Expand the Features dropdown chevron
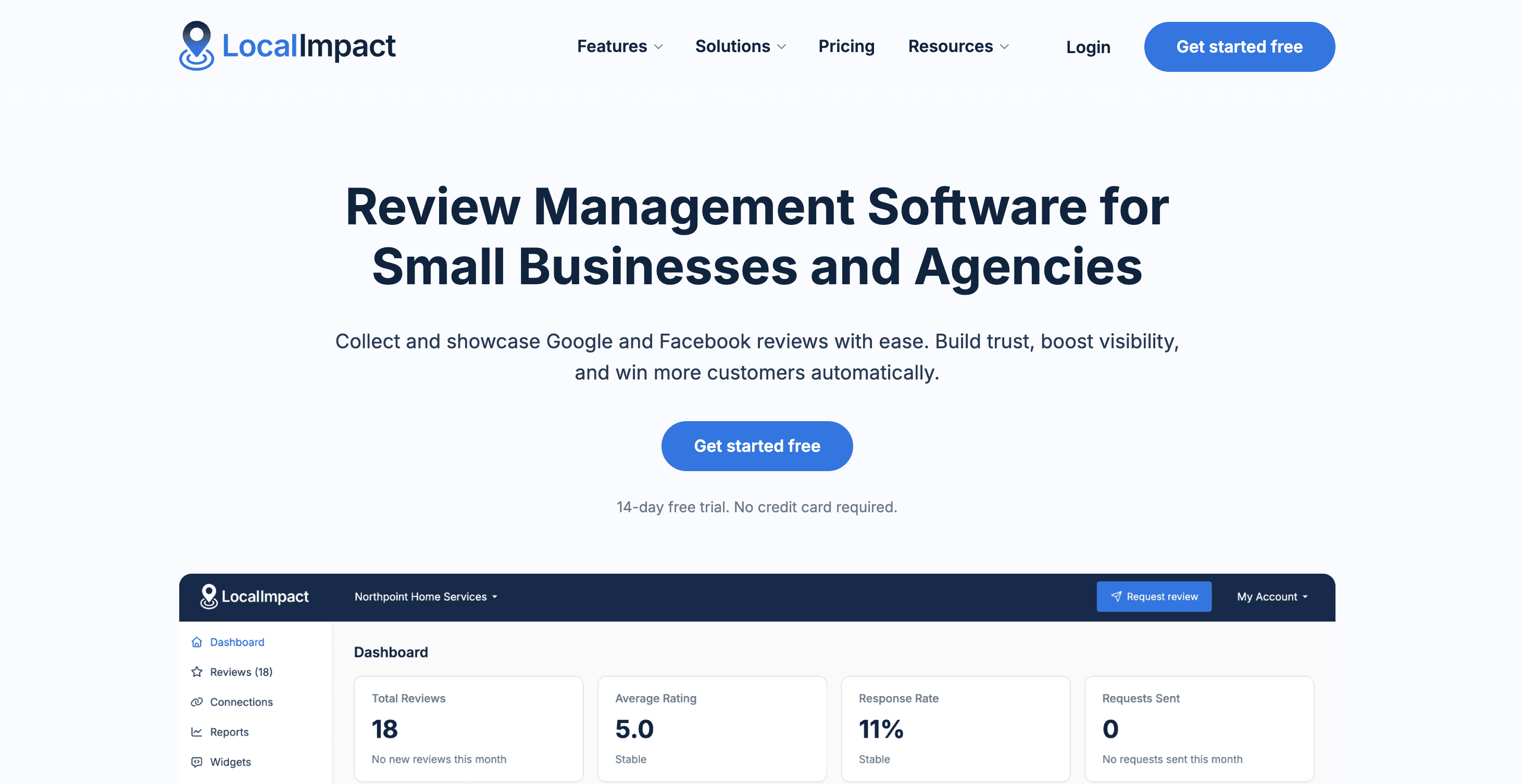1523x784 pixels. coord(658,47)
